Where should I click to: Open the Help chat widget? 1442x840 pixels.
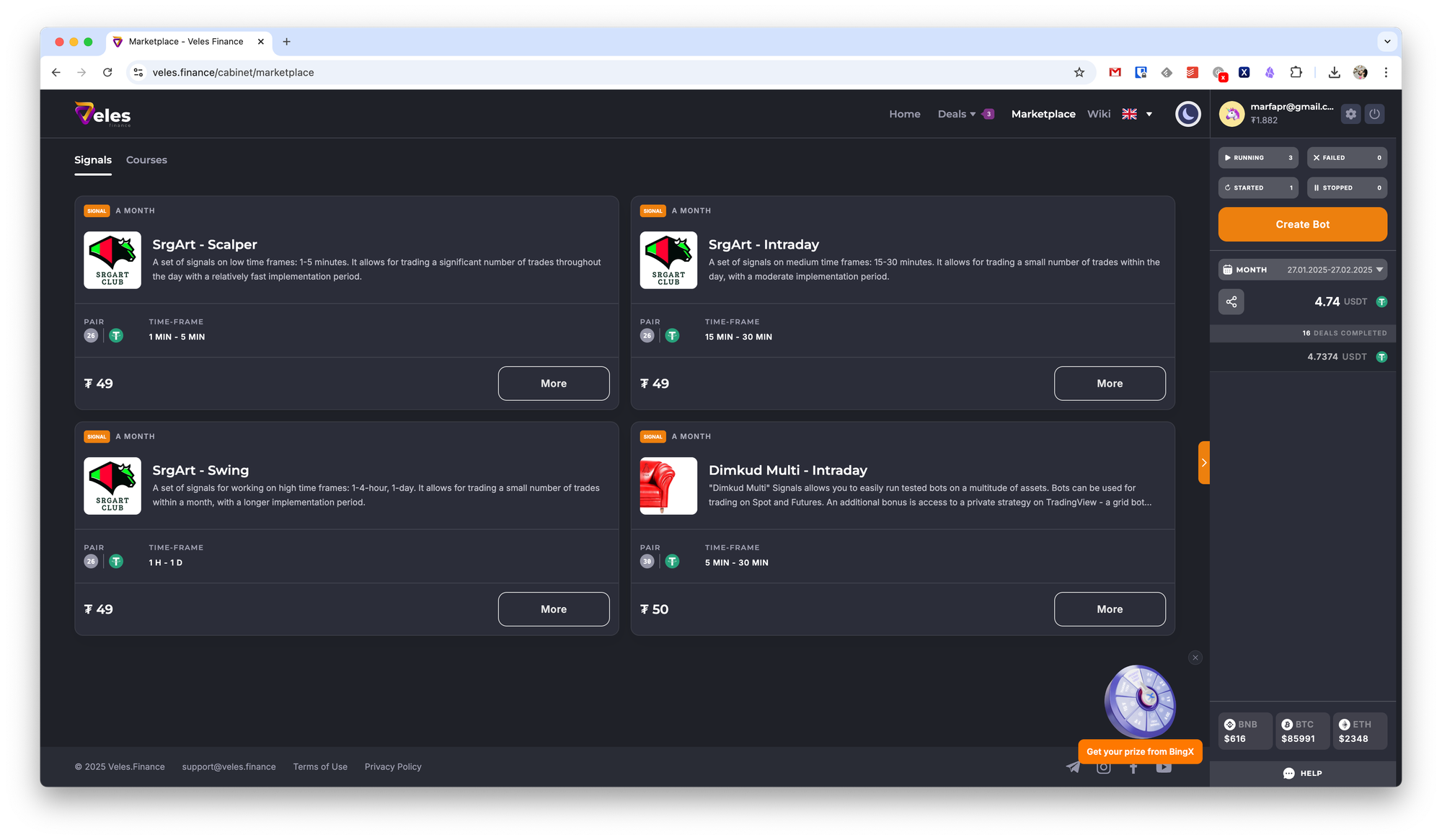point(1302,773)
